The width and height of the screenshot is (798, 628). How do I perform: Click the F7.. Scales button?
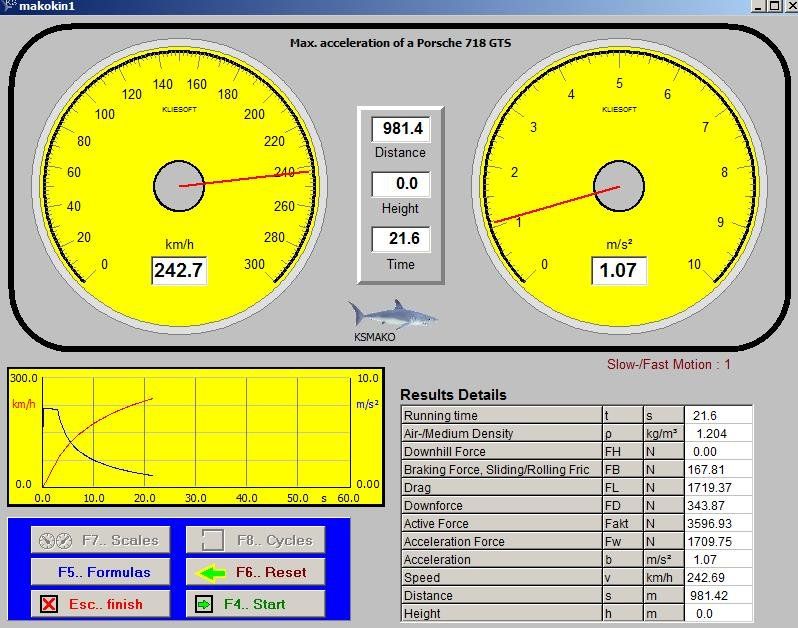tap(100, 540)
